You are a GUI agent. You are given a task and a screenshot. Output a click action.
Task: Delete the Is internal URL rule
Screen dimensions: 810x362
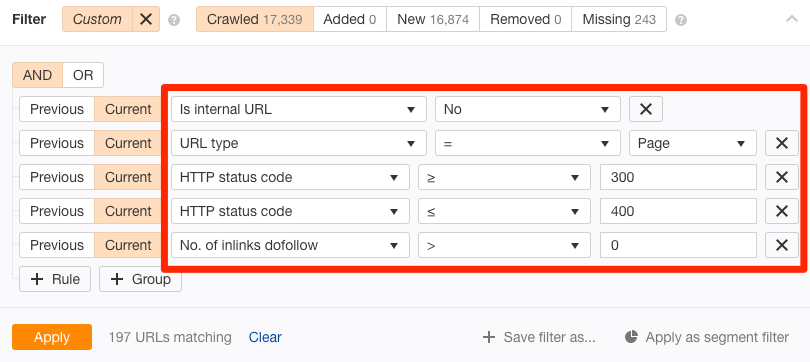pos(646,109)
